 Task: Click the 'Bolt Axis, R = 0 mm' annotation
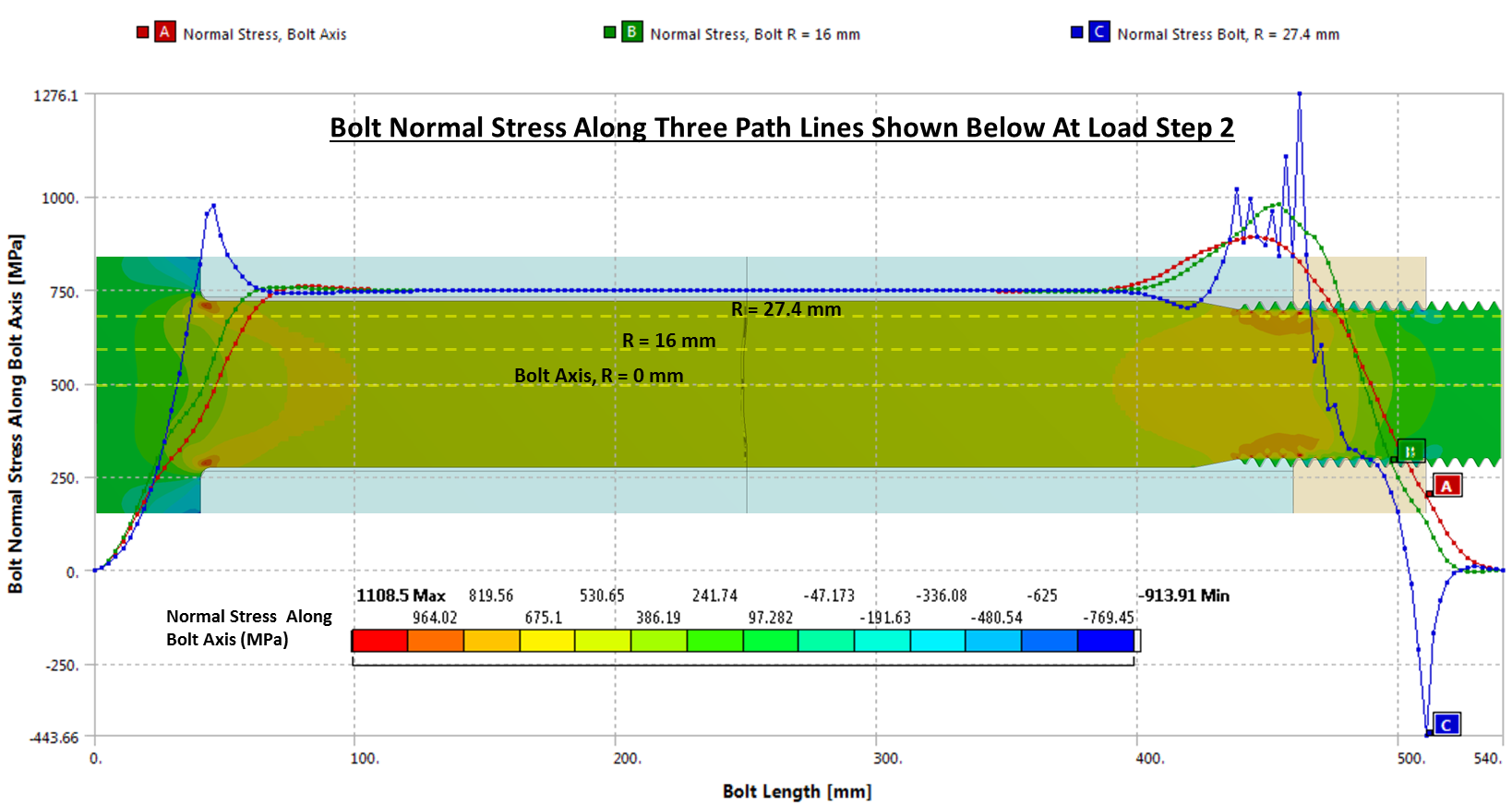tap(598, 376)
